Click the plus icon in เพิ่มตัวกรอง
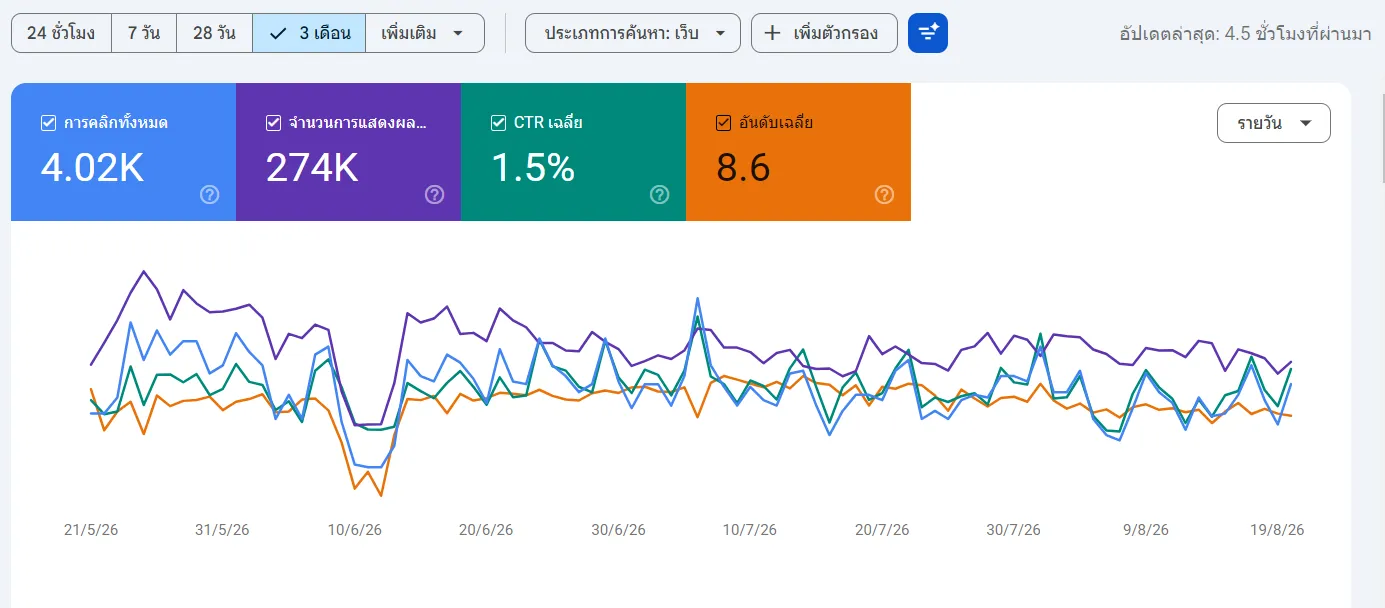 coord(773,33)
